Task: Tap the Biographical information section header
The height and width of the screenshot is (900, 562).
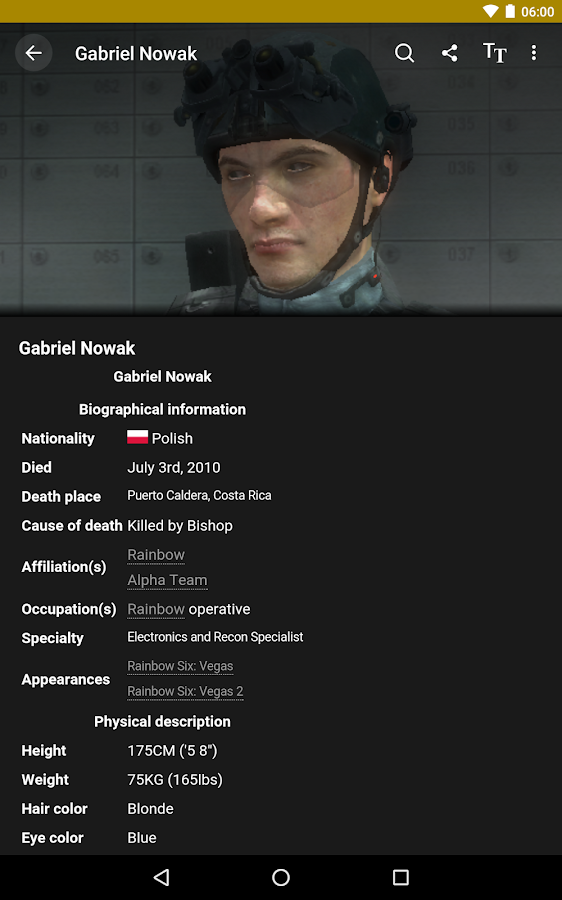Action: click(x=162, y=409)
